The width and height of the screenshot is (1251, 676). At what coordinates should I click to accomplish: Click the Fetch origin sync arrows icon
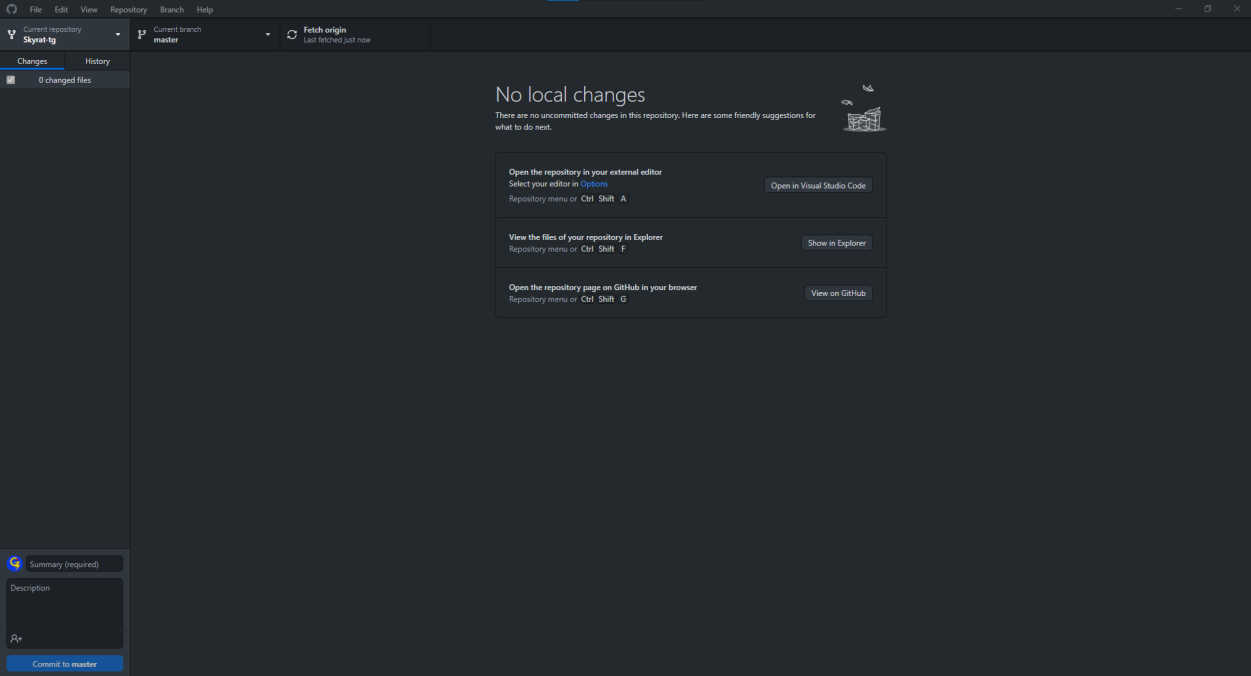coord(292,35)
